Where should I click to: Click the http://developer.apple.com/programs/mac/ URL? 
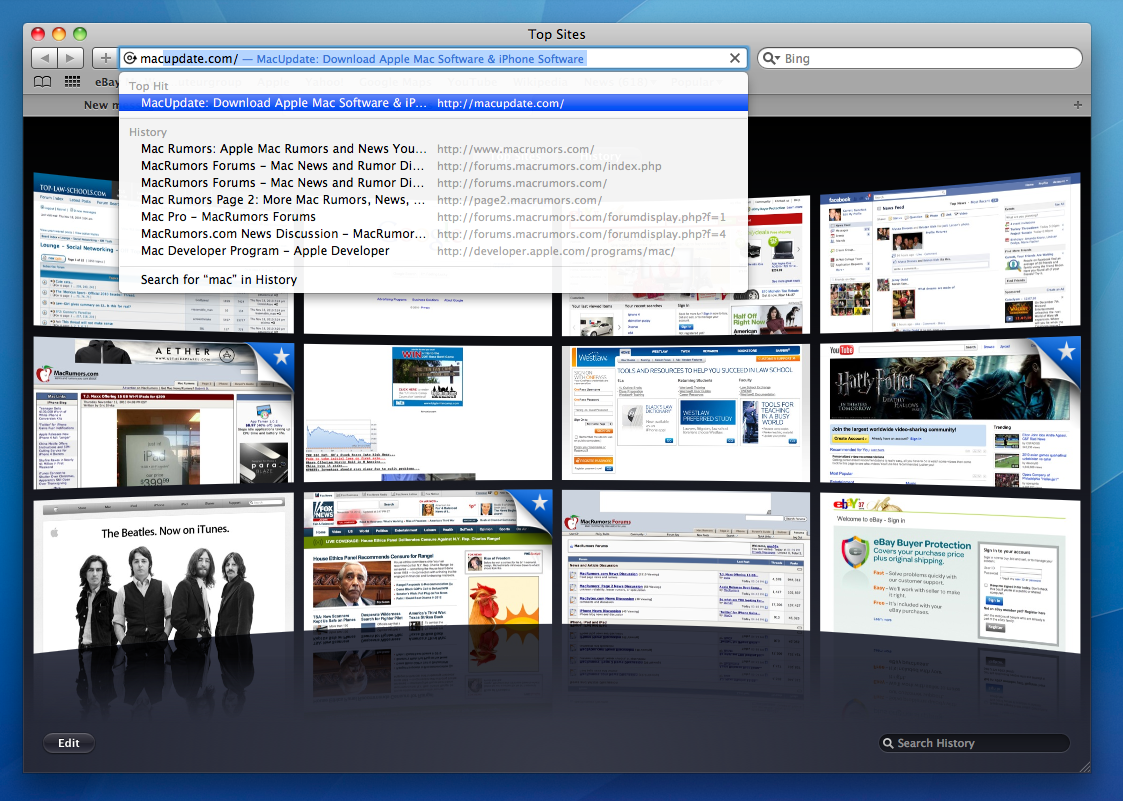556,251
